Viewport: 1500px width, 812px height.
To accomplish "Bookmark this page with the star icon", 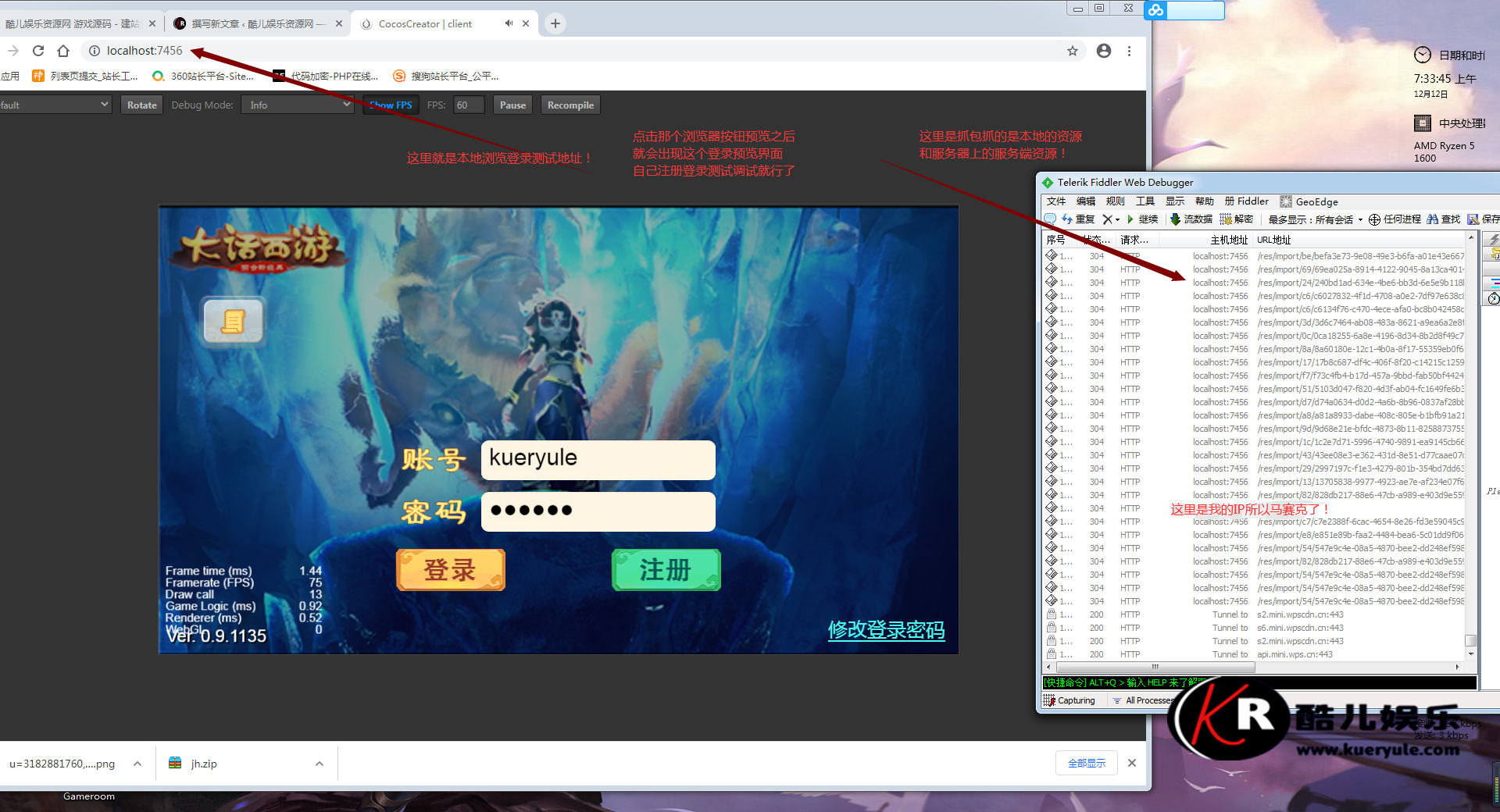I will [x=1073, y=51].
